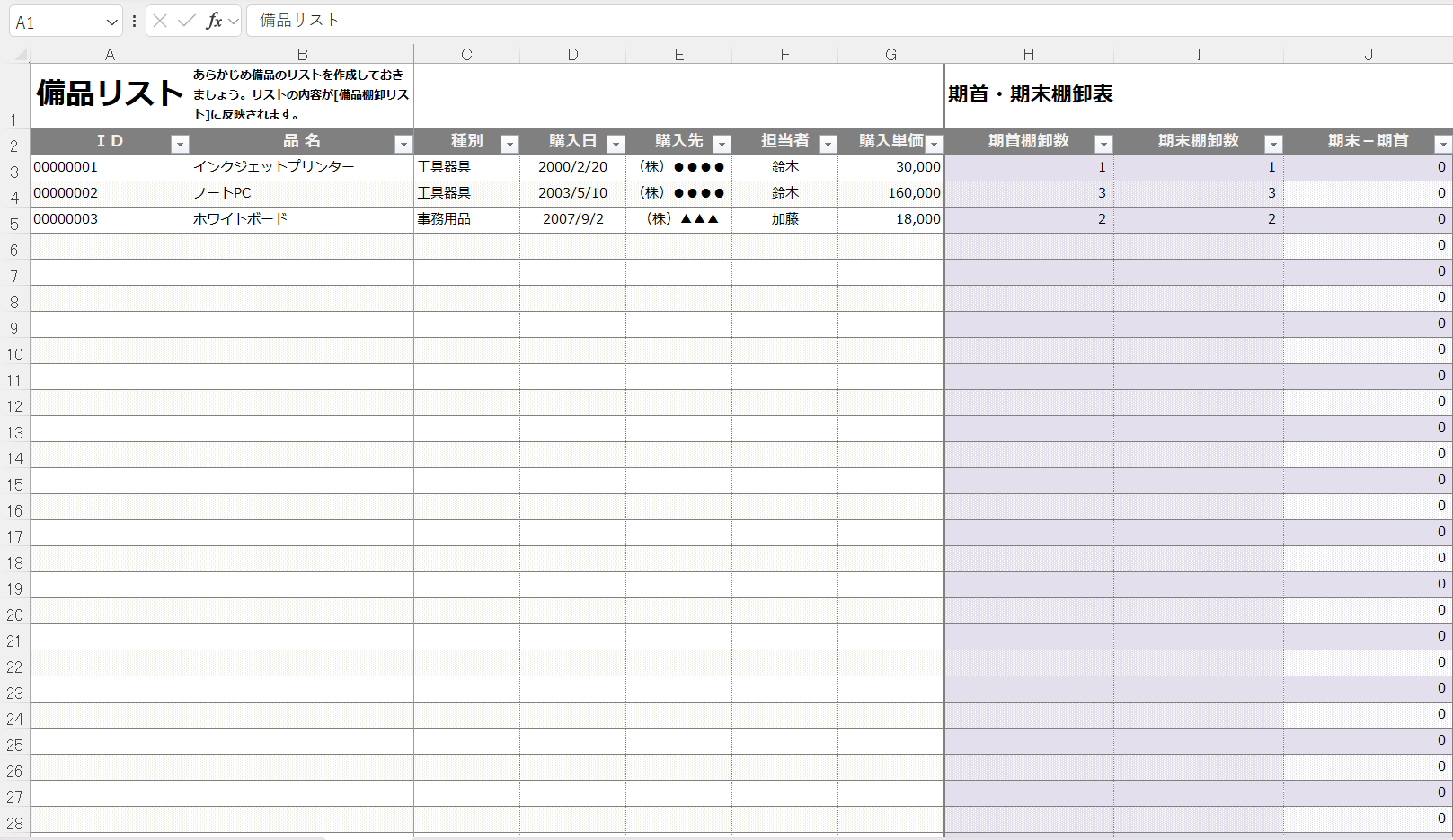Open the ID column filter dropdown

coord(180,144)
